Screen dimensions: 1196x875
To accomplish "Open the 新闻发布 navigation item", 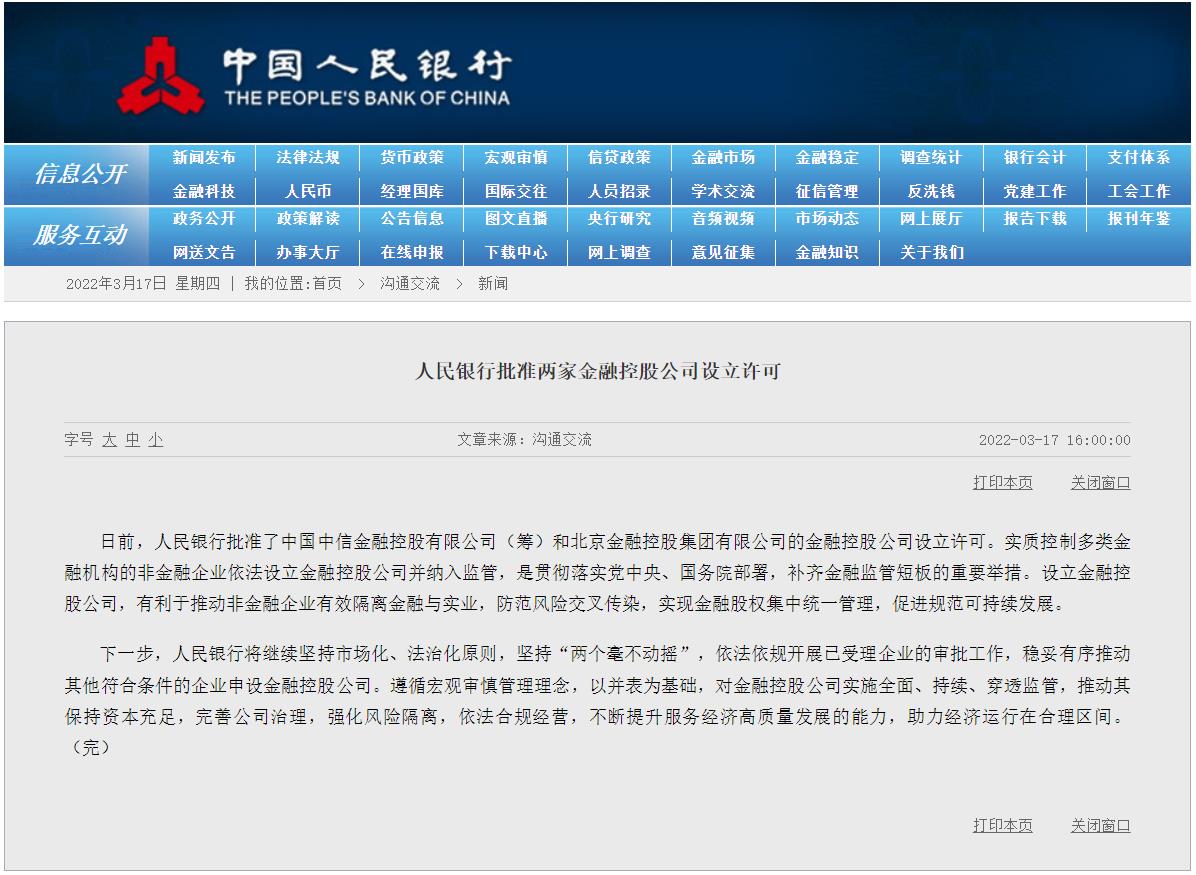I will pyautogui.click(x=205, y=156).
